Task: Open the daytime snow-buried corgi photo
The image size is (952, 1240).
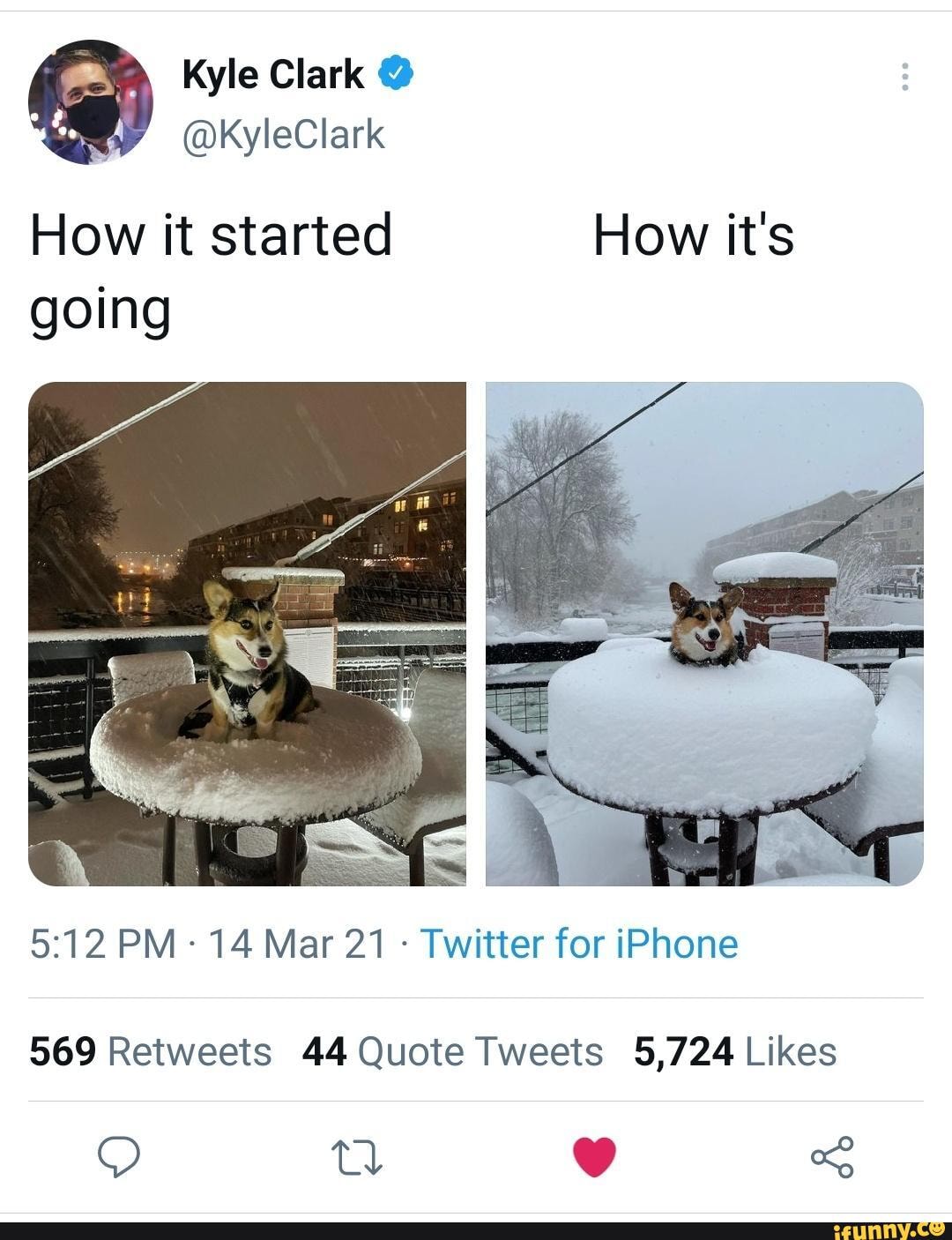Action: click(704, 633)
